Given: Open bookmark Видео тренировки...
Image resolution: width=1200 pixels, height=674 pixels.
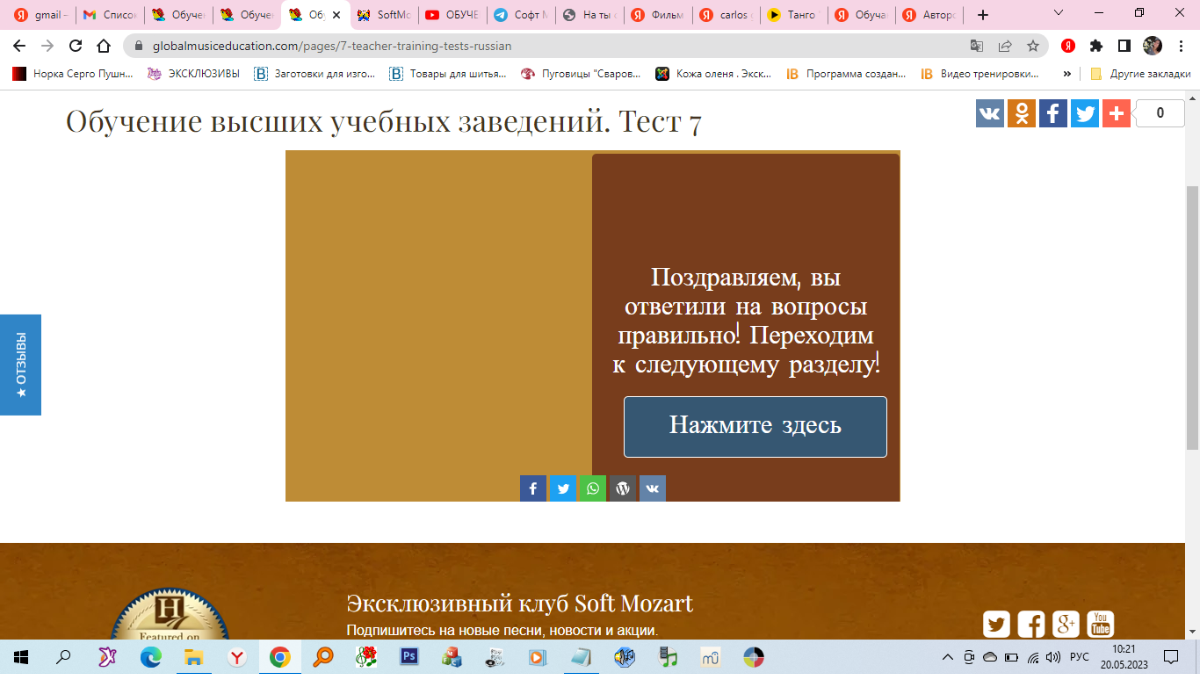Looking at the screenshot, I should (x=979, y=74).
